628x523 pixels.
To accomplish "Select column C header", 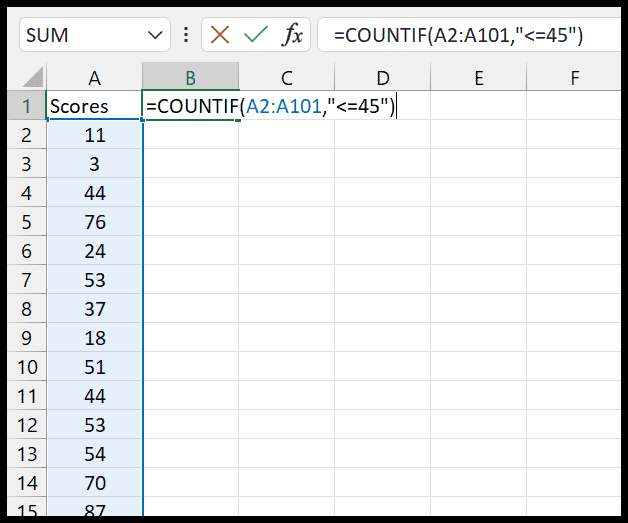I will point(287,77).
